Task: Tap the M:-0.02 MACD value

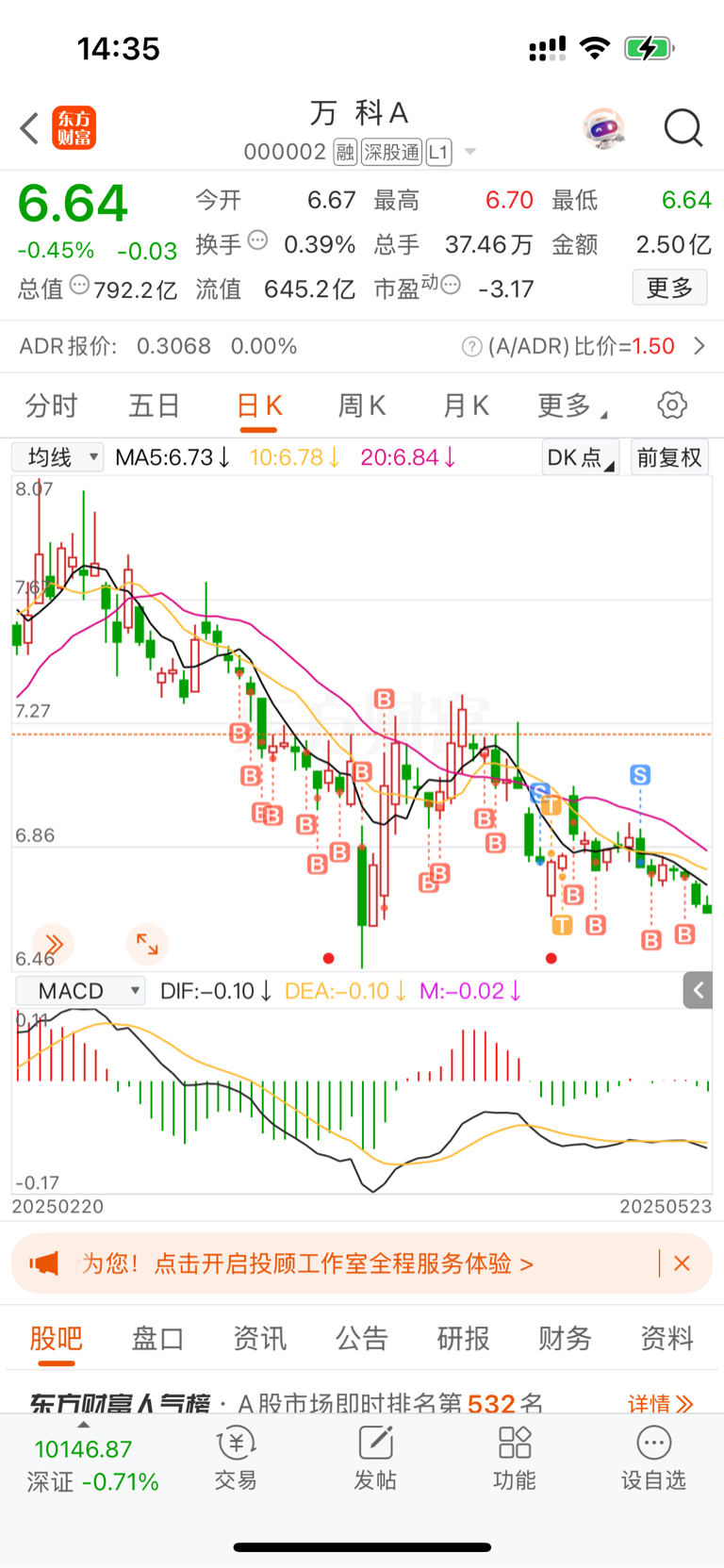Action: (x=470, y=991)
